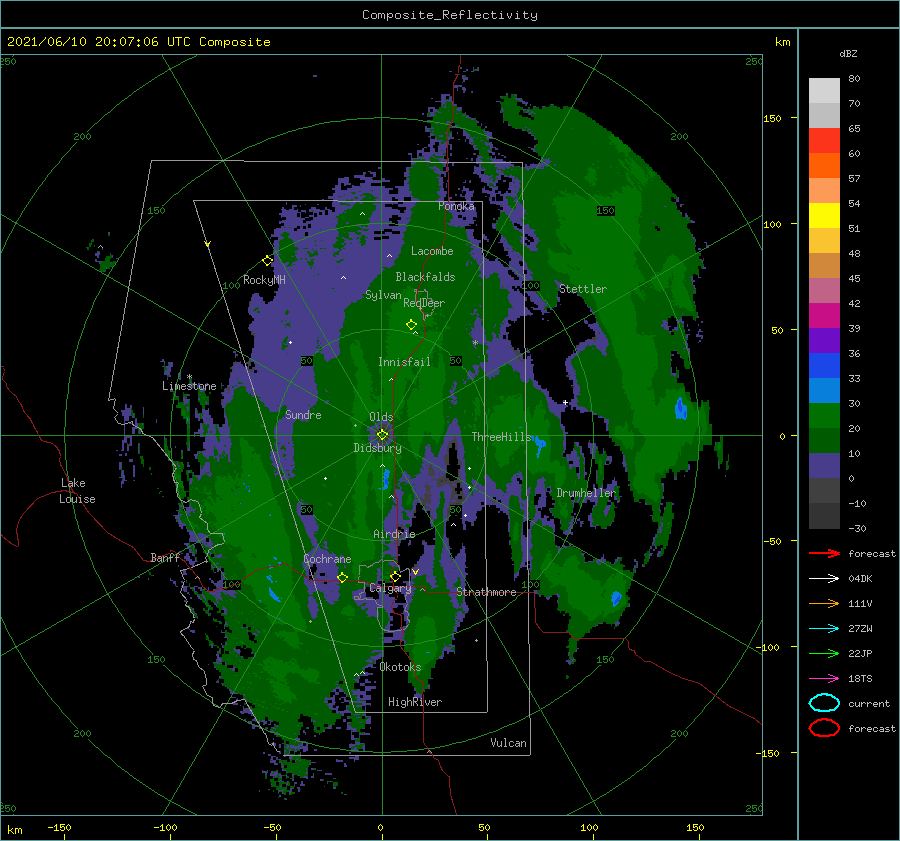Viewport: 900px width, 841px height.
Task: Click the Ponoka town label
Action: point(456,206)
